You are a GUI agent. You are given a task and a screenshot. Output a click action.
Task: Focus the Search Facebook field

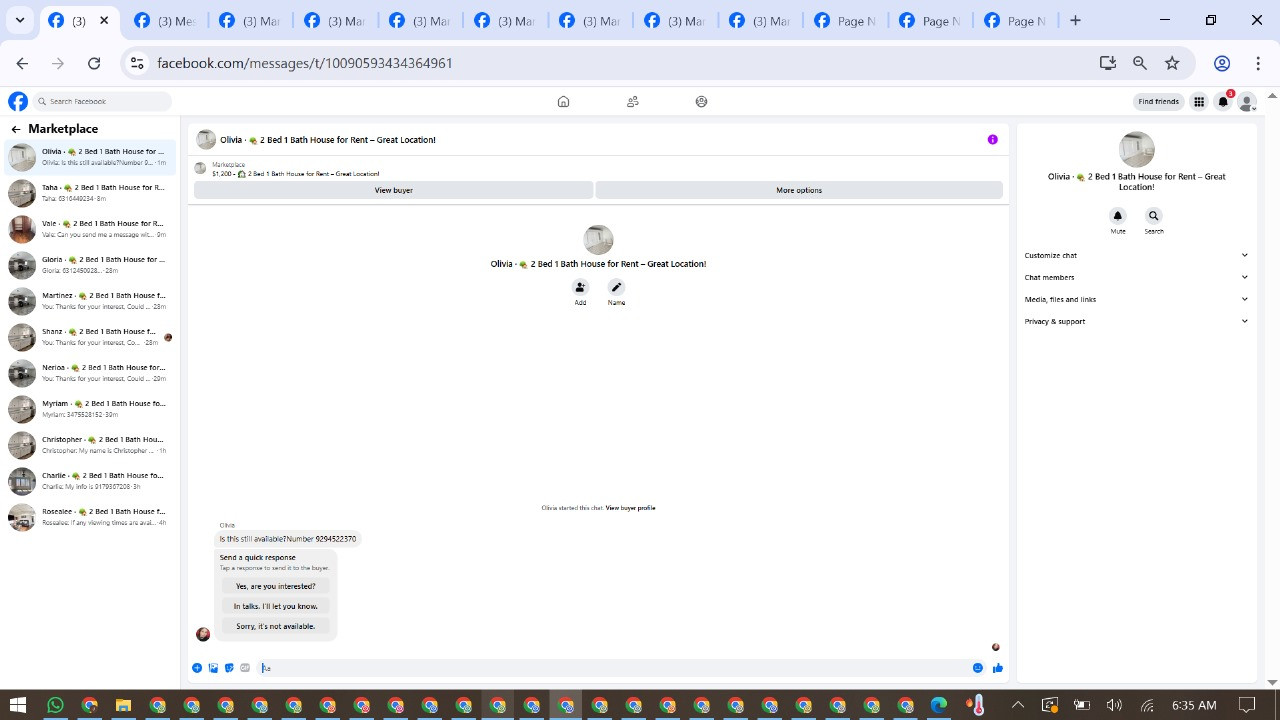click(102, 101)
